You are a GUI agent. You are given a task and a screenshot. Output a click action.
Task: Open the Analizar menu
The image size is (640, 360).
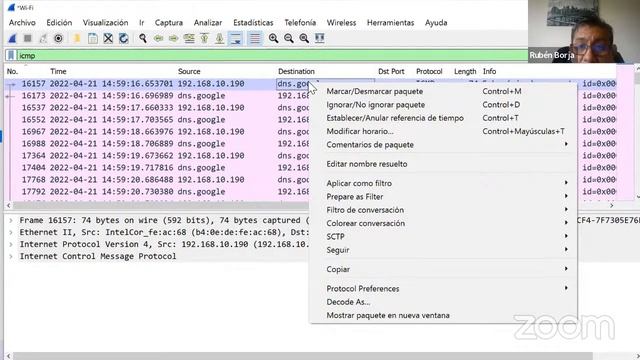pyautogui.click(x=208, y=22)
